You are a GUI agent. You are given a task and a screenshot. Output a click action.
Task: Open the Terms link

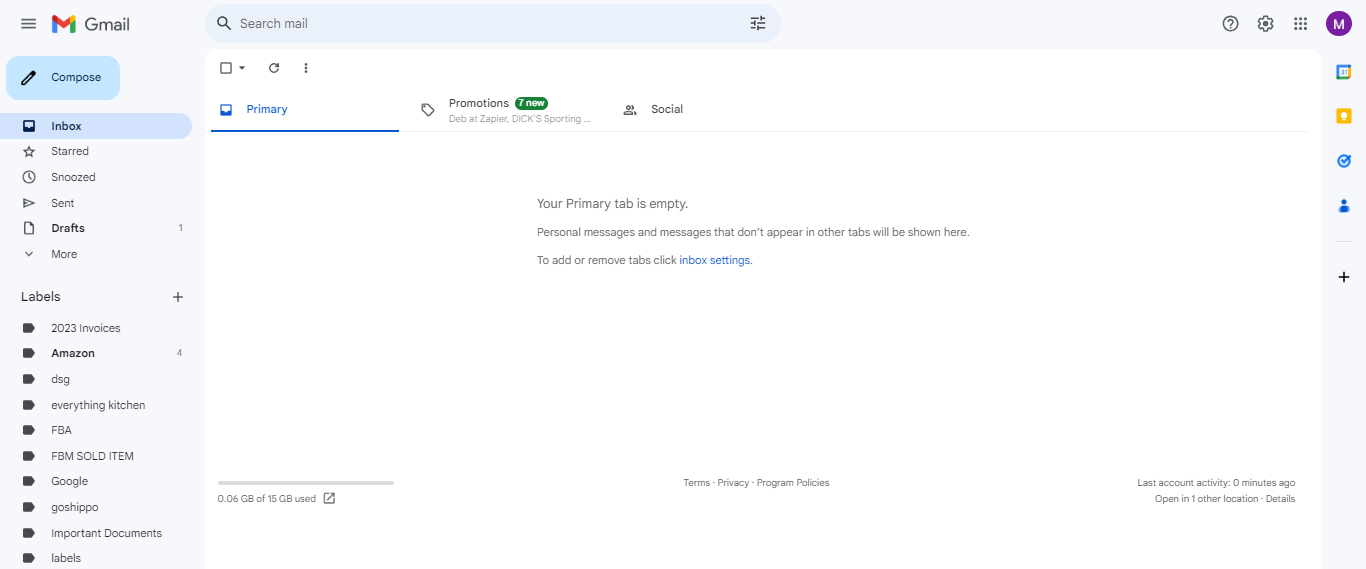[x=696, y=483]
